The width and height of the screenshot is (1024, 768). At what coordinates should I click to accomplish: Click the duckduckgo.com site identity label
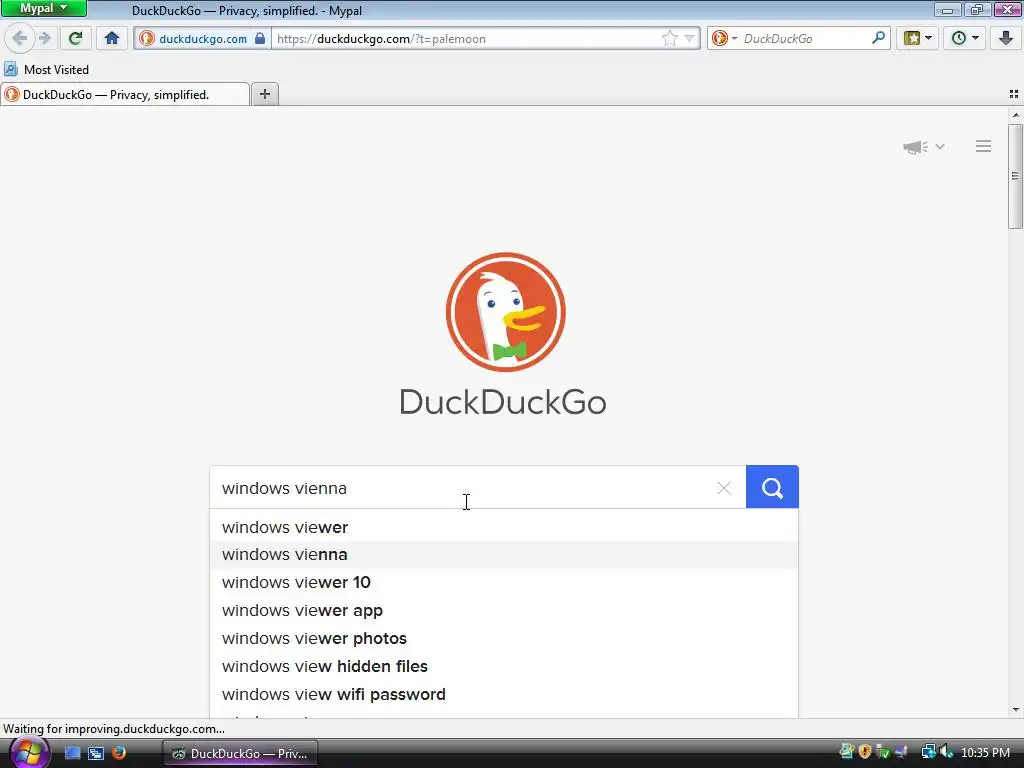(x=202, y=39)
